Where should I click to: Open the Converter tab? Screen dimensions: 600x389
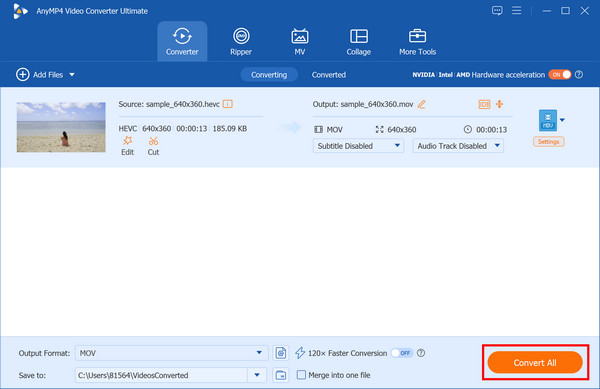[x=182, y=41]
